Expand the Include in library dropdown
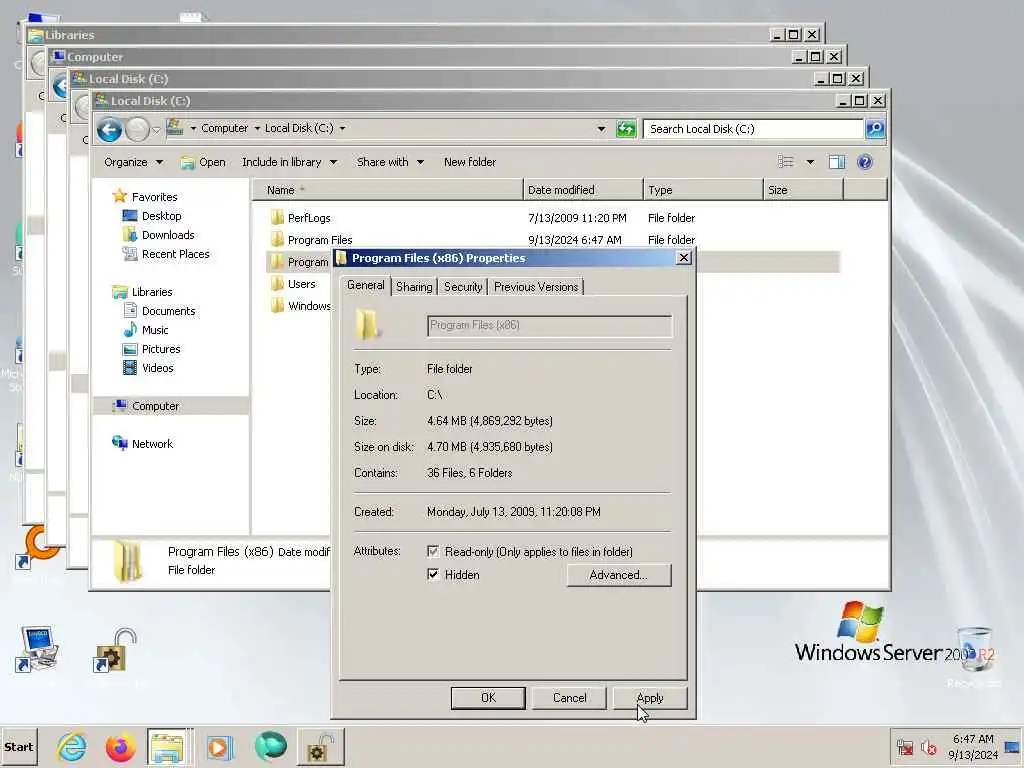The height and width of the screenshot is (768, 1024). point(289,162)
